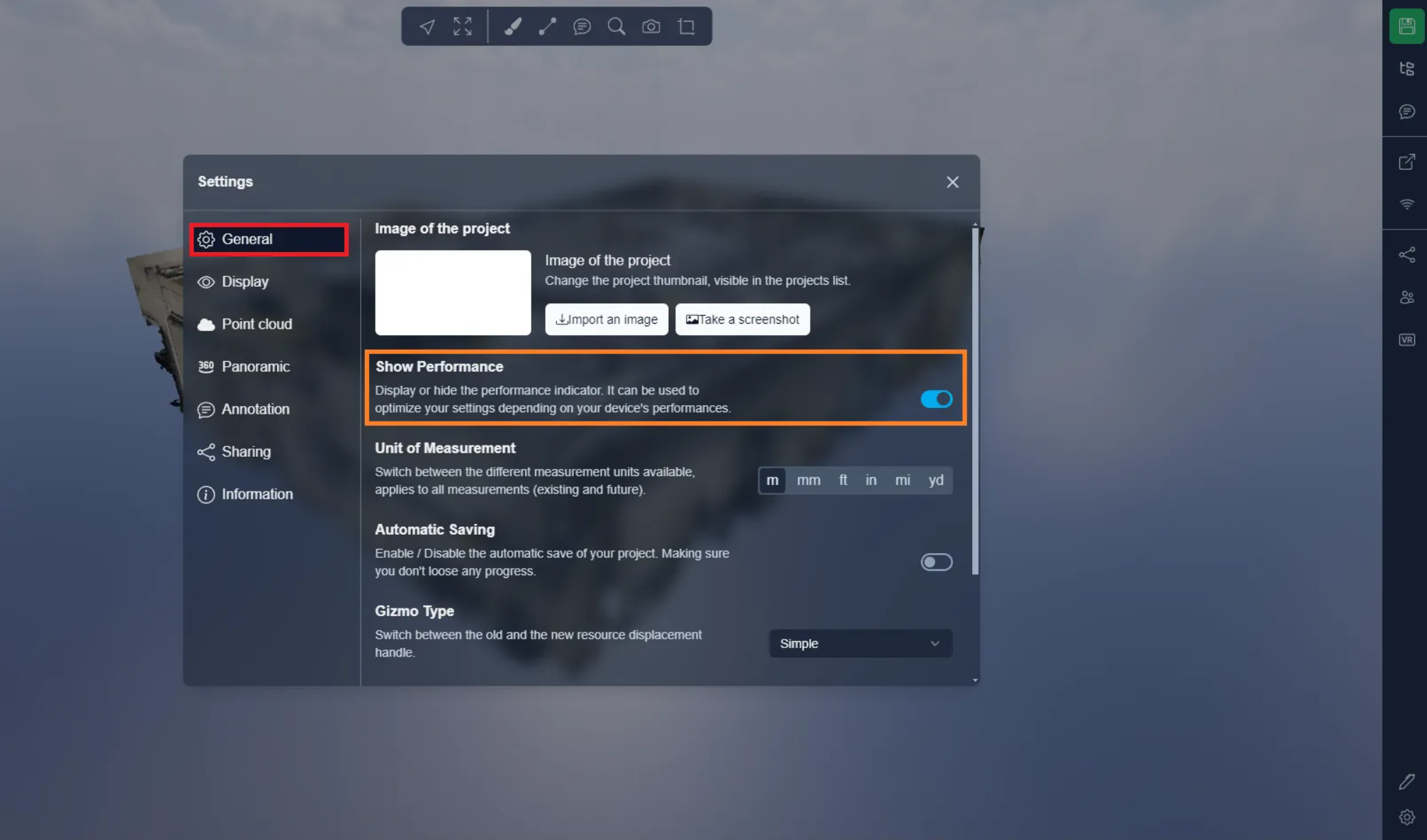1427x840 pixels.
Task: Select the brush tool in top toolbar
Action: [x=512, y=27]
